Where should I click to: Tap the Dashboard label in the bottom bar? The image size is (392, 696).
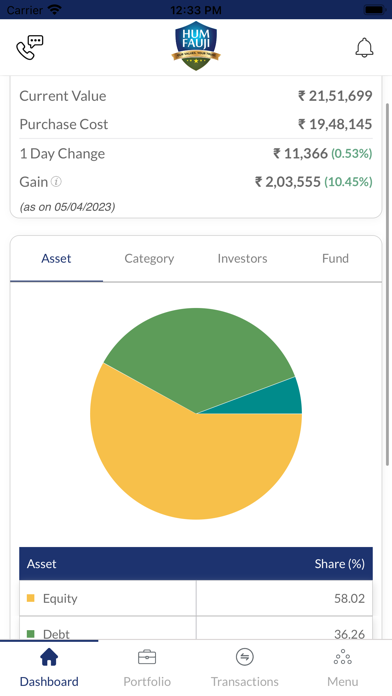click(49, 681)
